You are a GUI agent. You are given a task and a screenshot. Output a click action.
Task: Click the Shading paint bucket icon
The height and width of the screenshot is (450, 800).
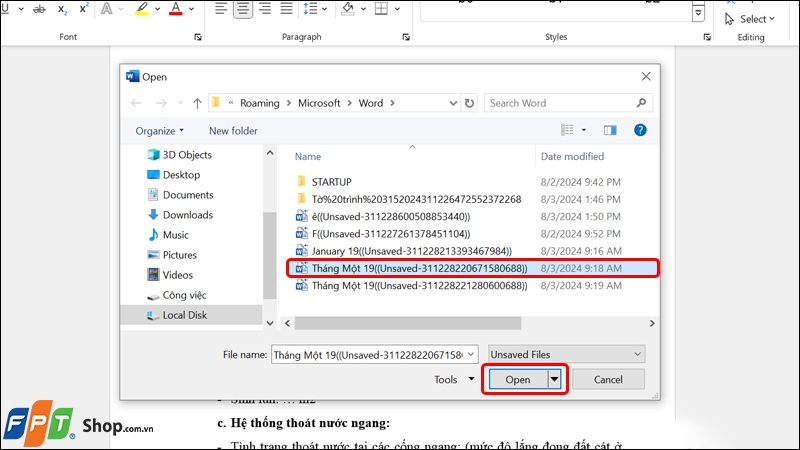[x=348, y=9]
